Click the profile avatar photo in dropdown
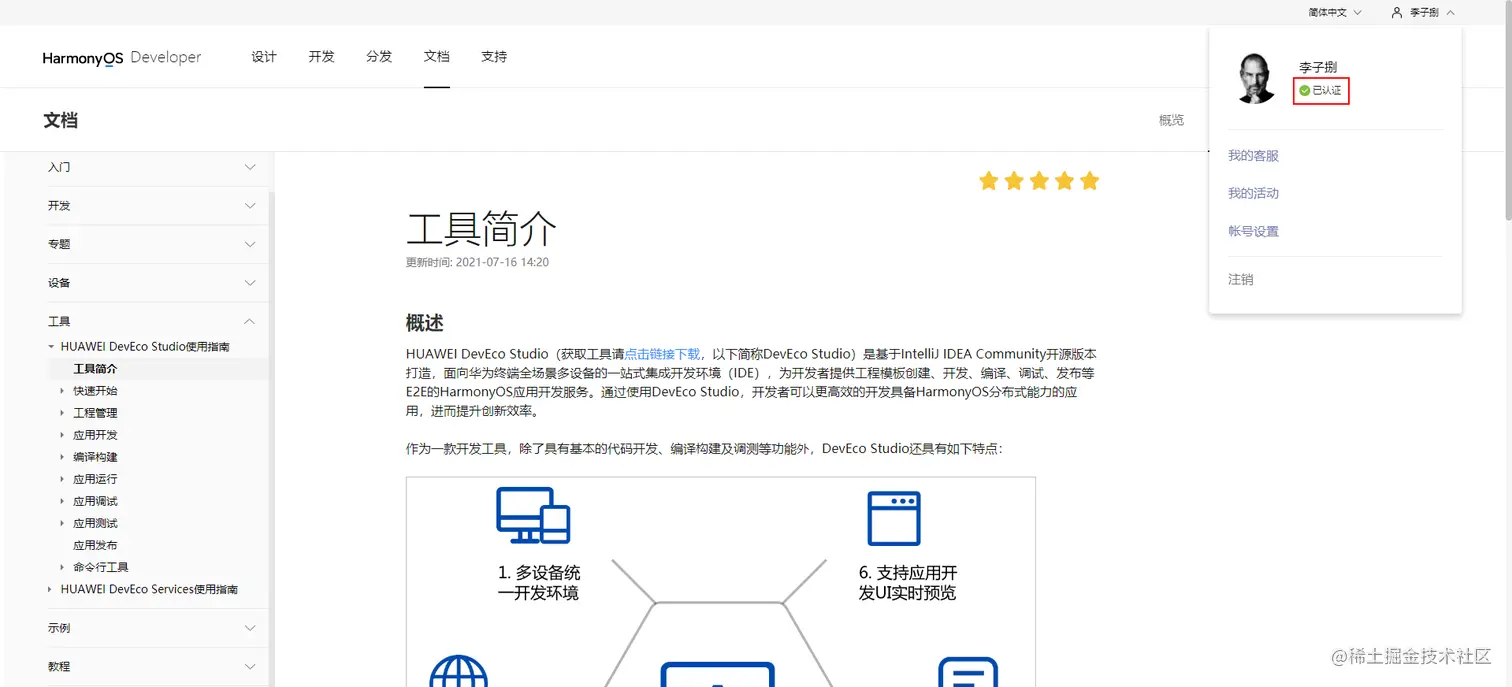 [1255, 79]
